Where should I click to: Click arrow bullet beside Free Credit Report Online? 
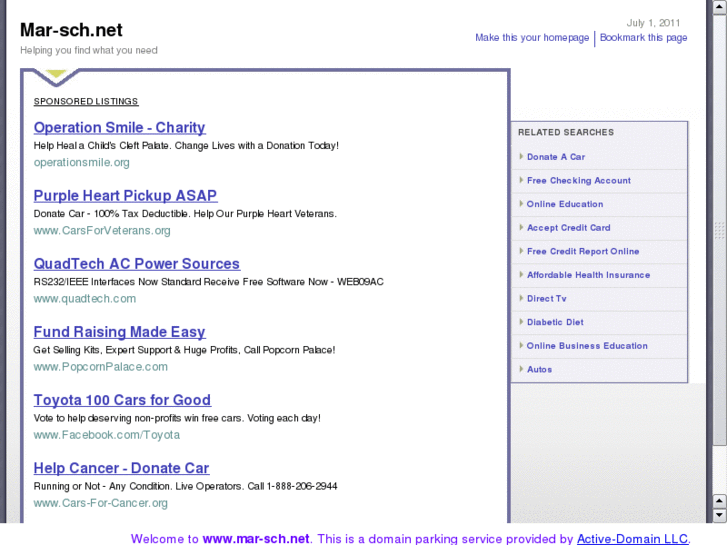tap(521, 251)
